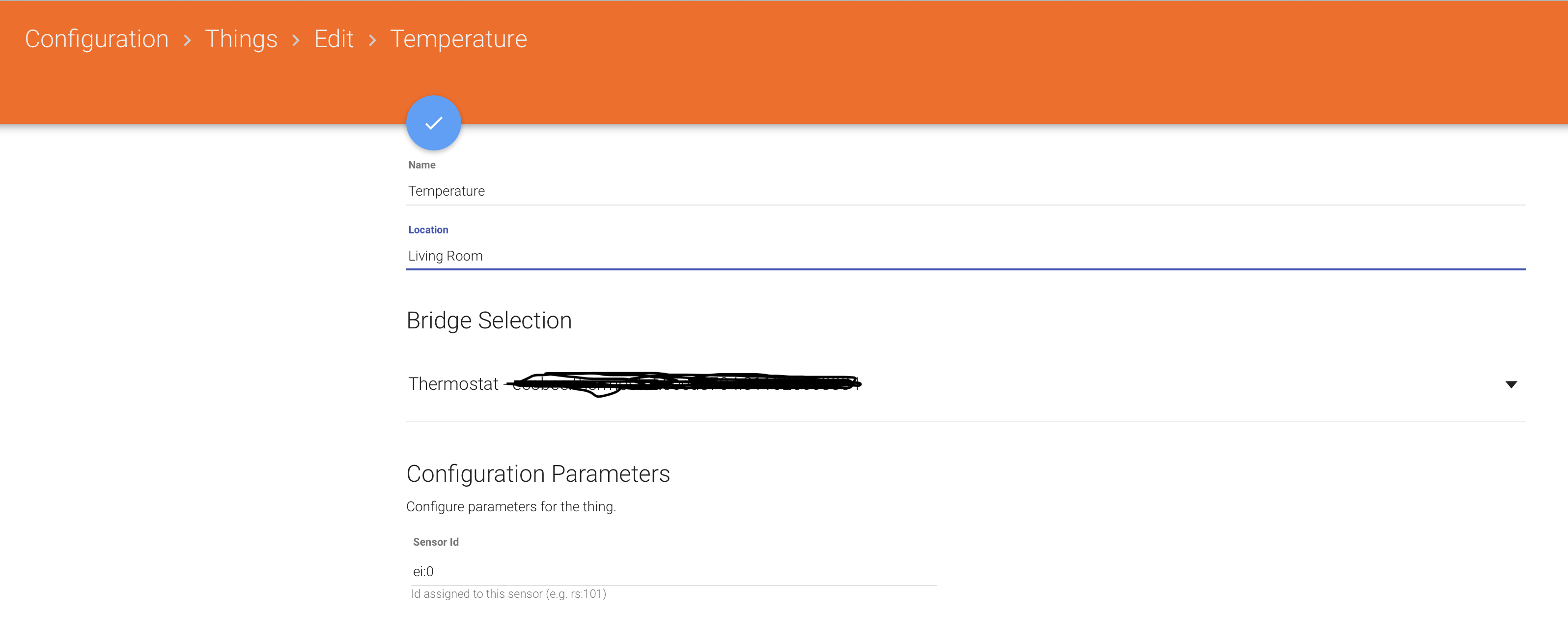This screenshot has width=1568, height=644.
Task: Click the Bridge Selection heading
Action: coord(489,321)
